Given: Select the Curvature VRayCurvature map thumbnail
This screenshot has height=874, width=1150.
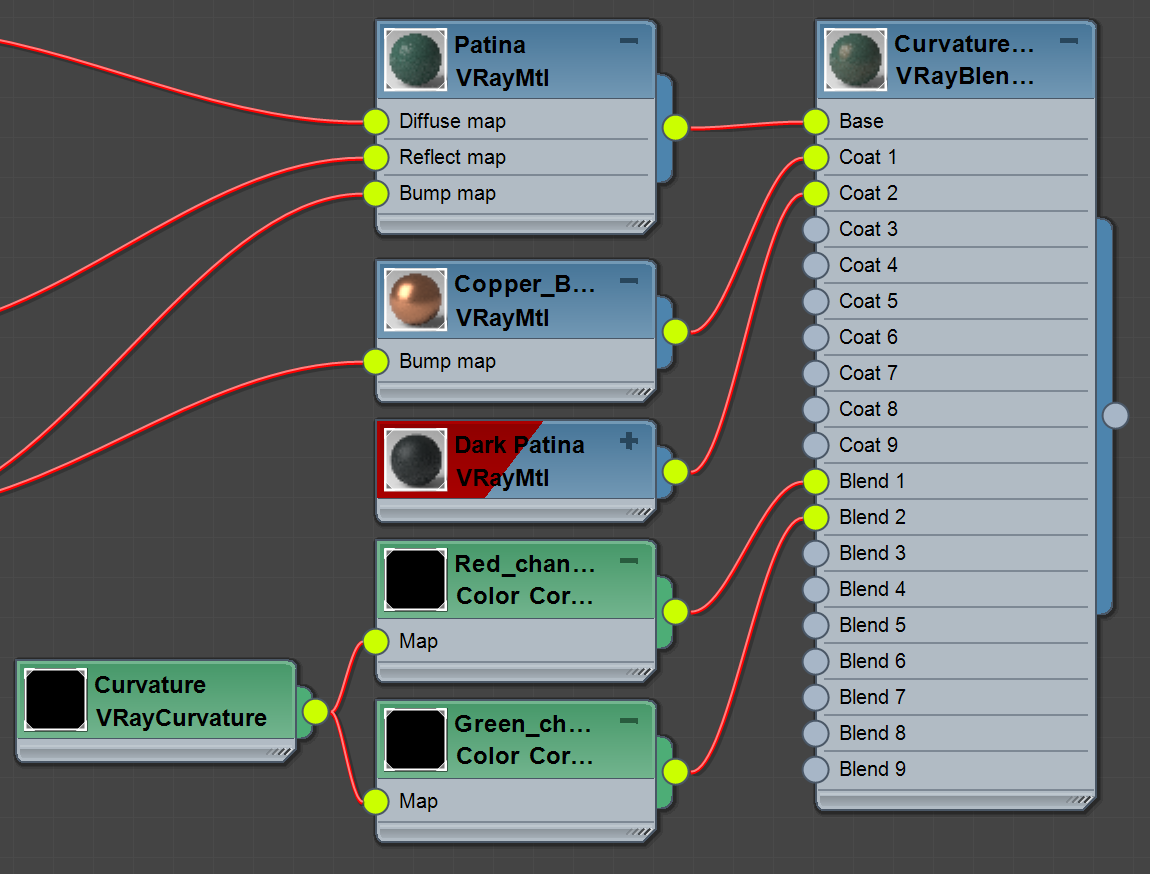Looking at the screenshot, I should [x=55, y=701].
